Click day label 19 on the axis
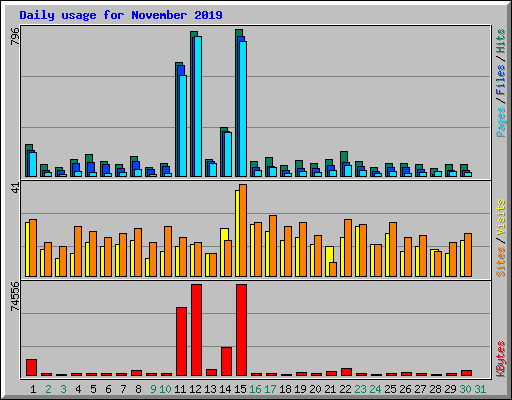512x400 pixels. (x=300, y=389)
